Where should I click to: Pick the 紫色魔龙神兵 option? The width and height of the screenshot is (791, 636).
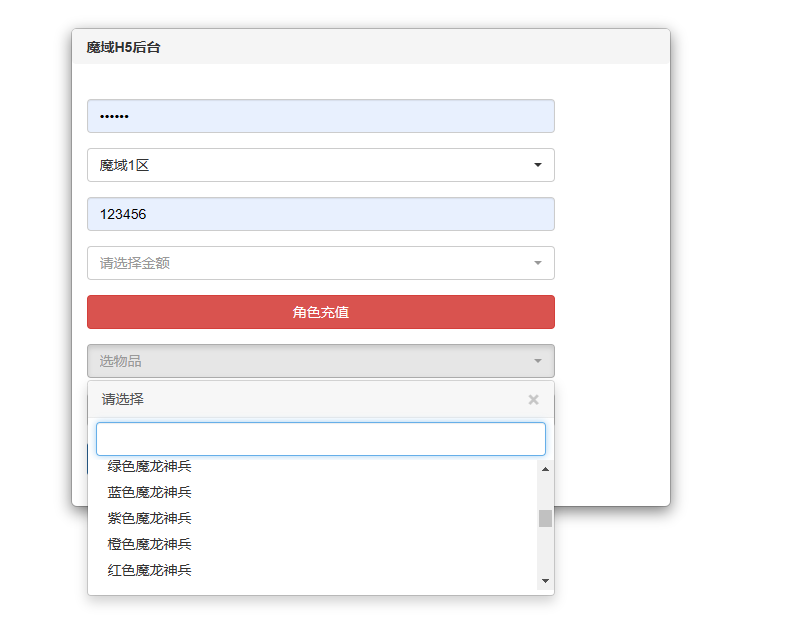click(x=150, y=518)
